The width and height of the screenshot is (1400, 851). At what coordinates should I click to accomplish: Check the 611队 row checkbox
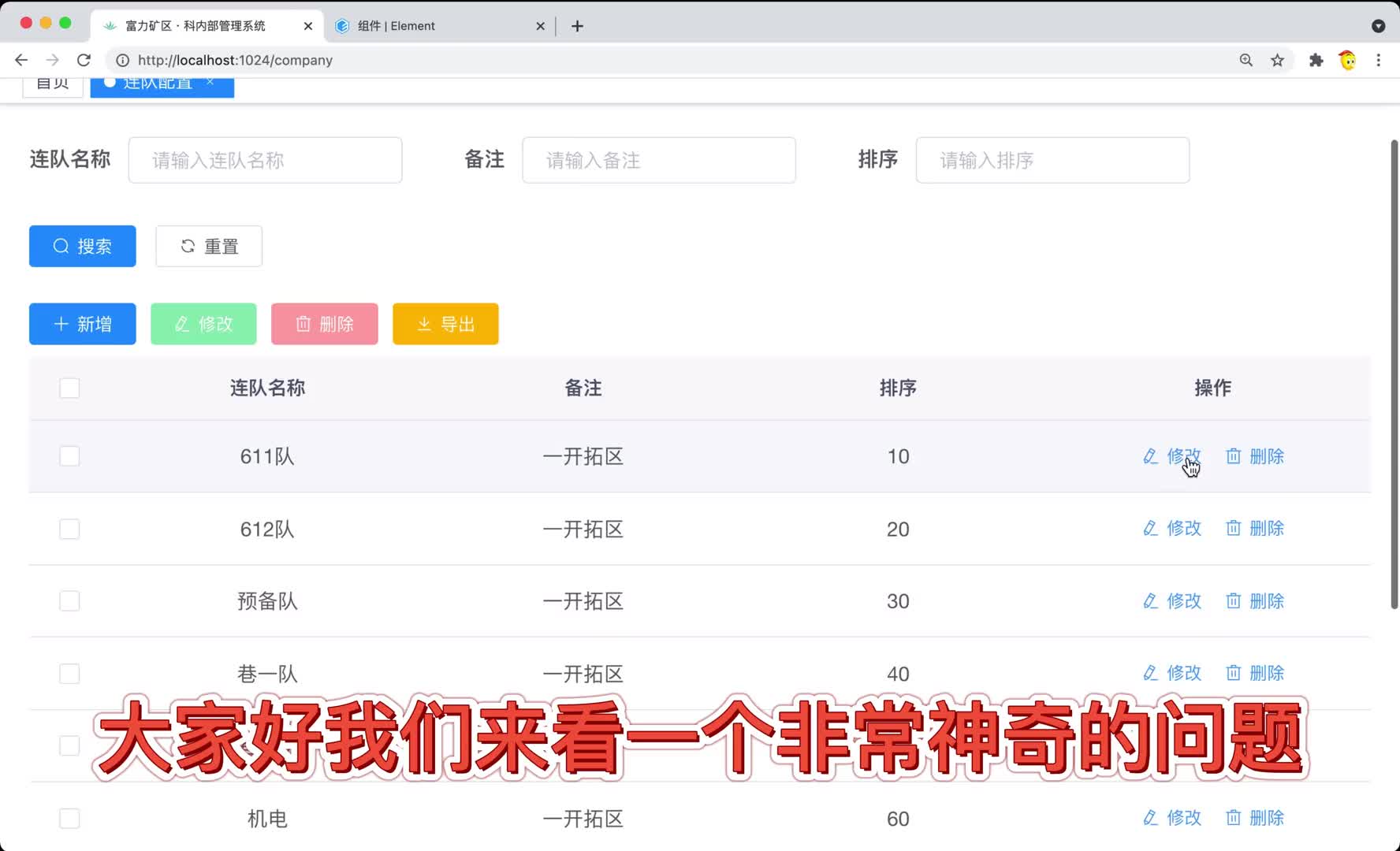coord(69,456)
